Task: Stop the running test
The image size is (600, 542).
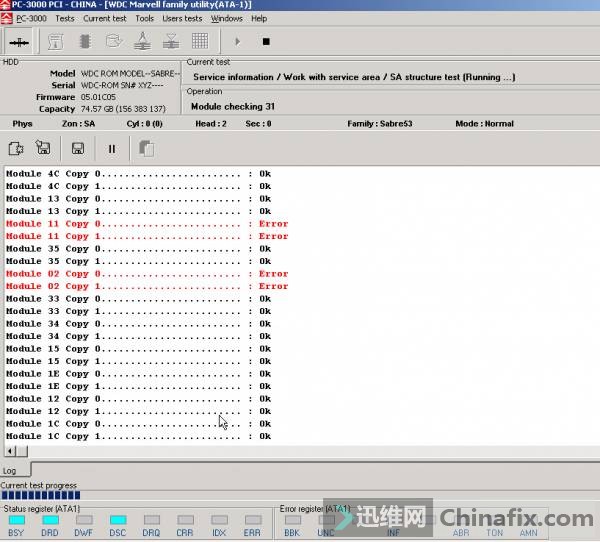Action: point(266,41)
